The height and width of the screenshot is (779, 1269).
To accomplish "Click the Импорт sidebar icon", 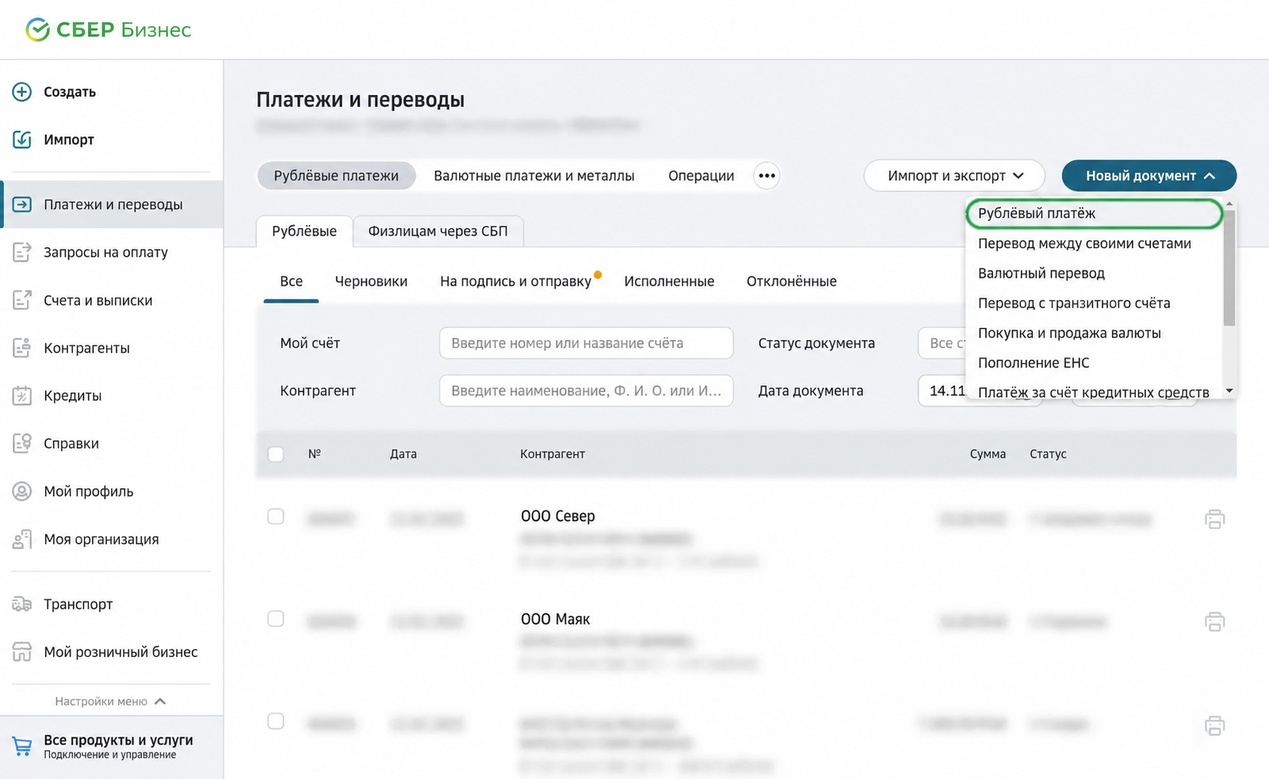I will pos(22,140).
